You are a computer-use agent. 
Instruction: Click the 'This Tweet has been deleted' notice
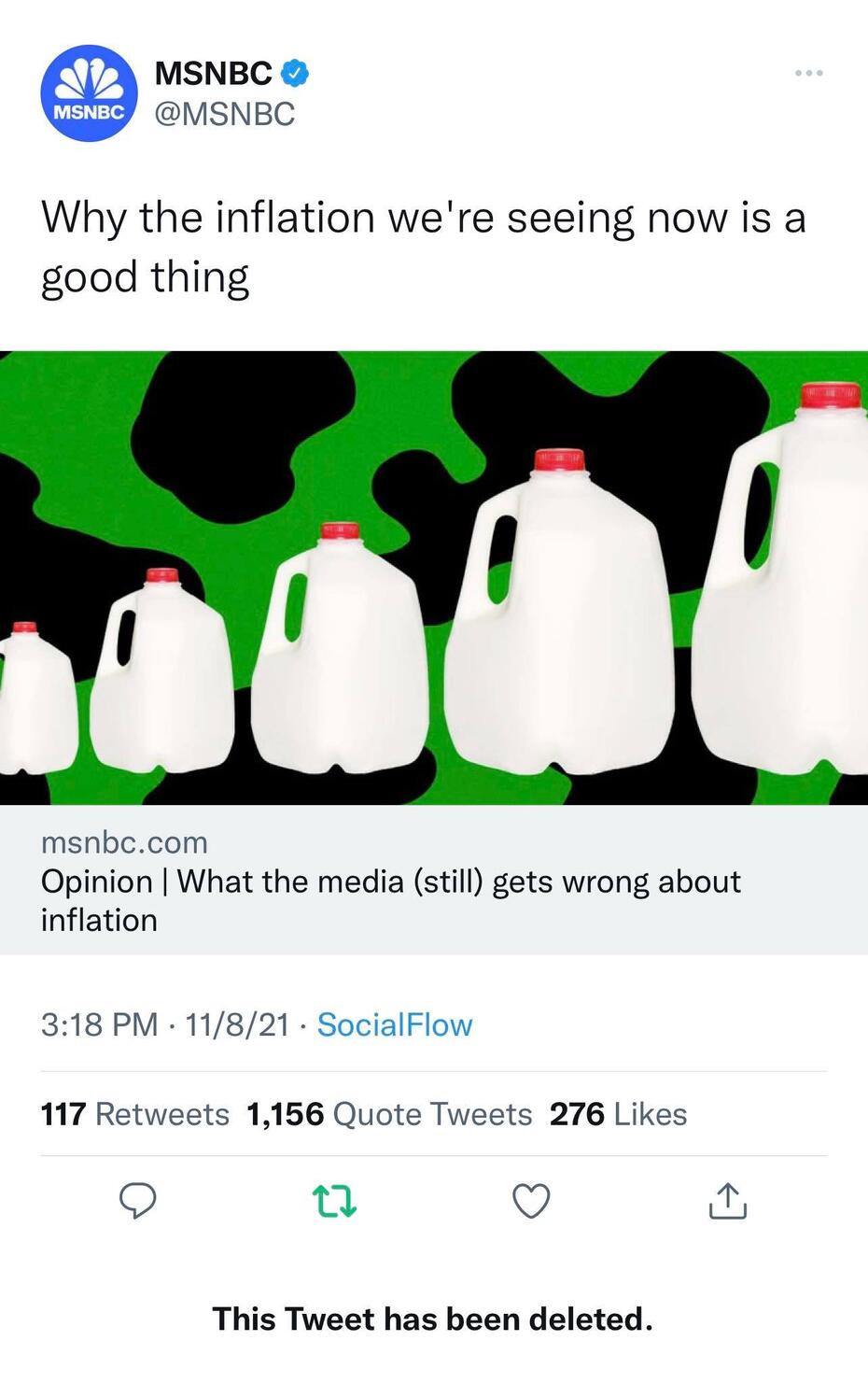coord(432,1319)
